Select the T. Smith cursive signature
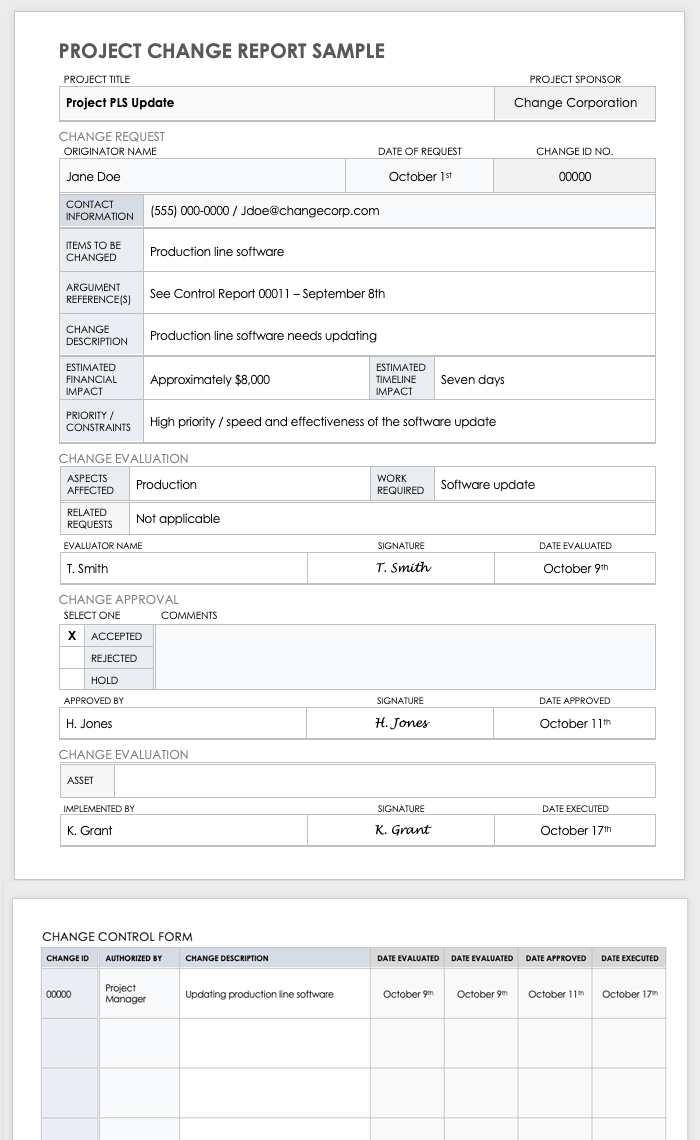This screenshot has height=1140, width=700. (x=403, y=568)
